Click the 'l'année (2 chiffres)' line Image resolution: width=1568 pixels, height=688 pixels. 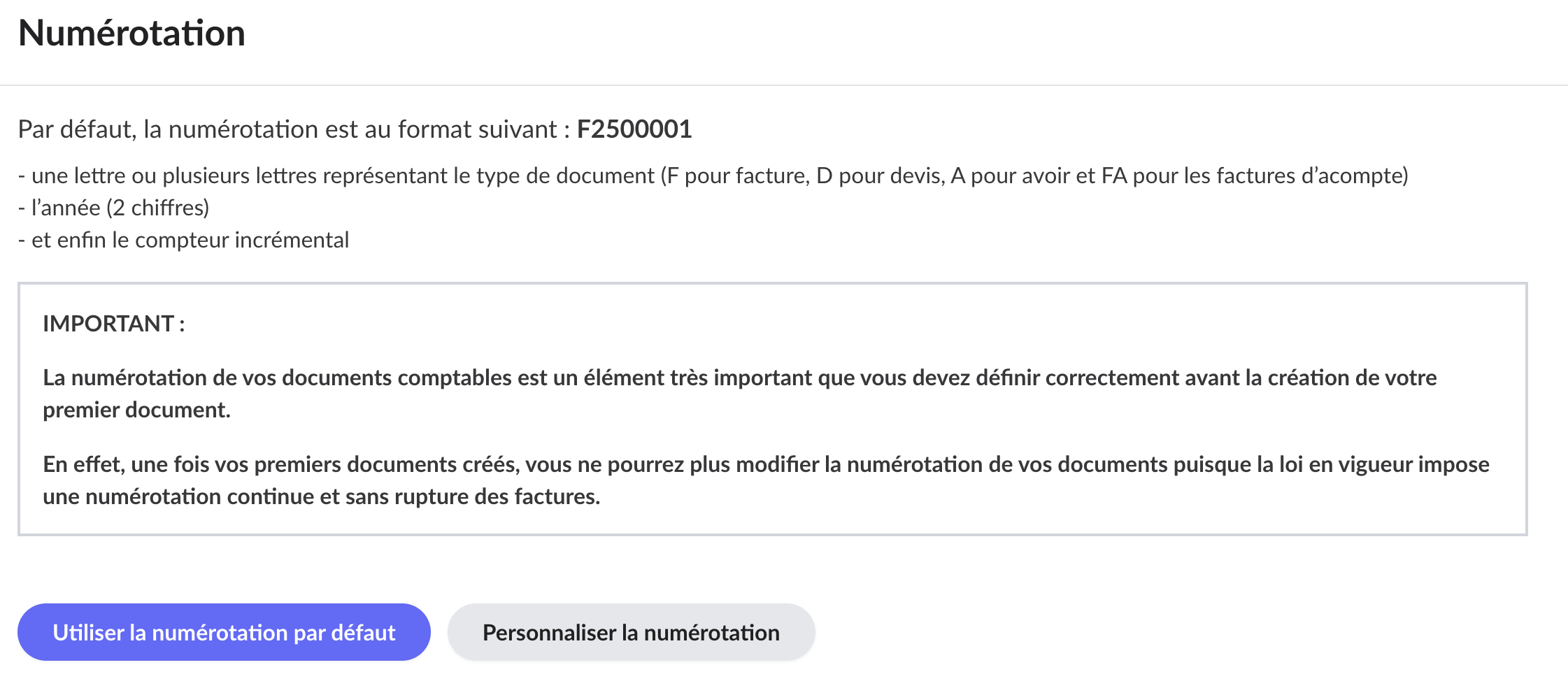pyautogui.click(x=114, y=208)
